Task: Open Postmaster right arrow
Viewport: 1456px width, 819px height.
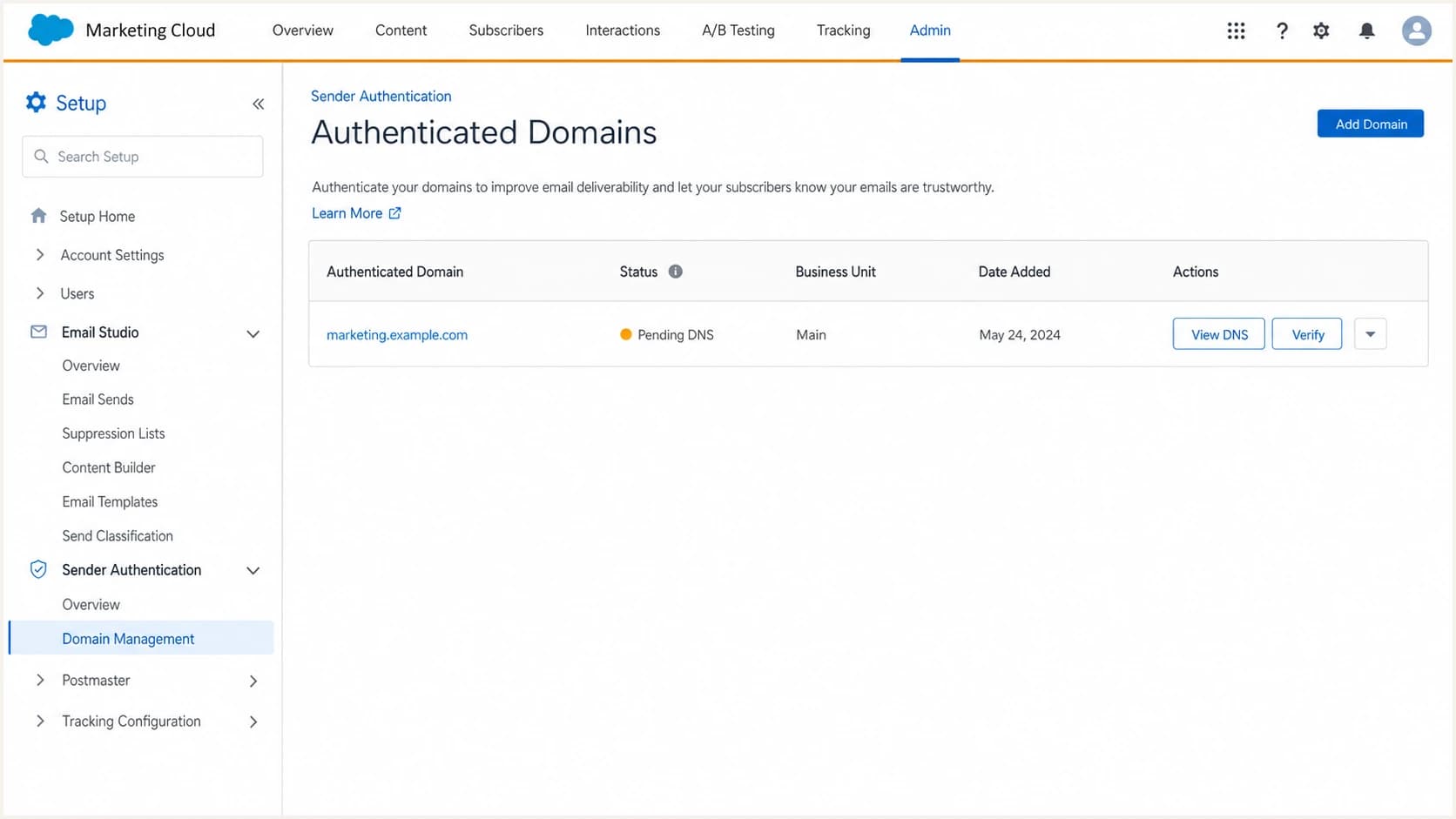Action: (x=253, y=681)
